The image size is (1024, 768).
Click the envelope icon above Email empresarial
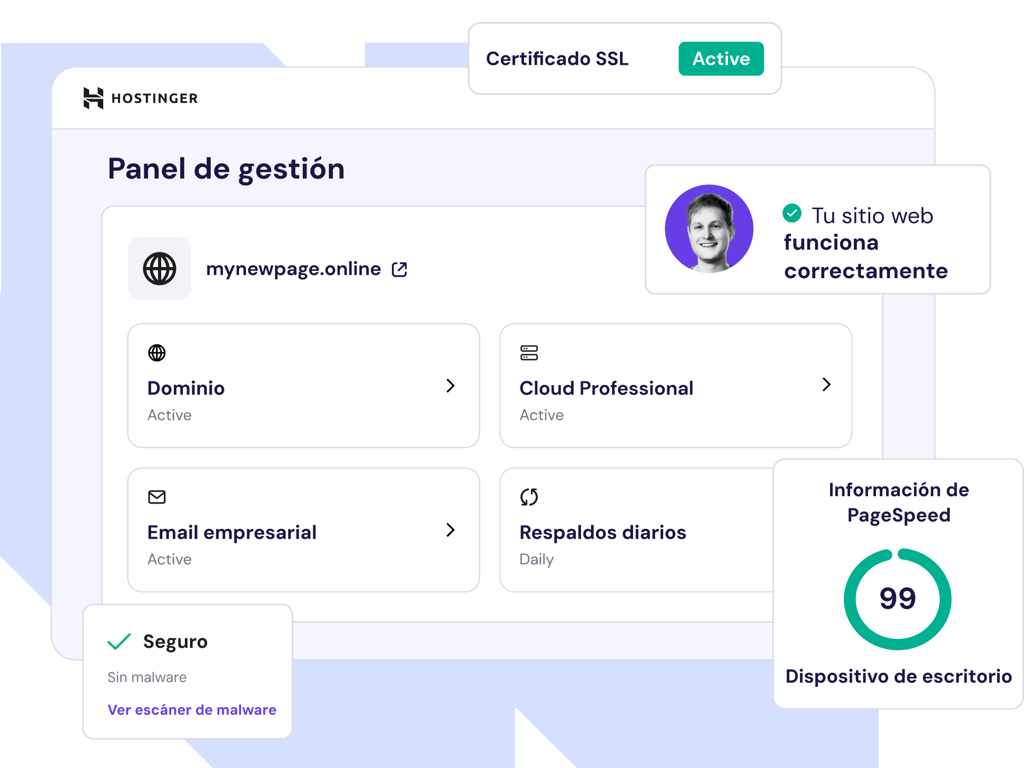coord(157,497)
